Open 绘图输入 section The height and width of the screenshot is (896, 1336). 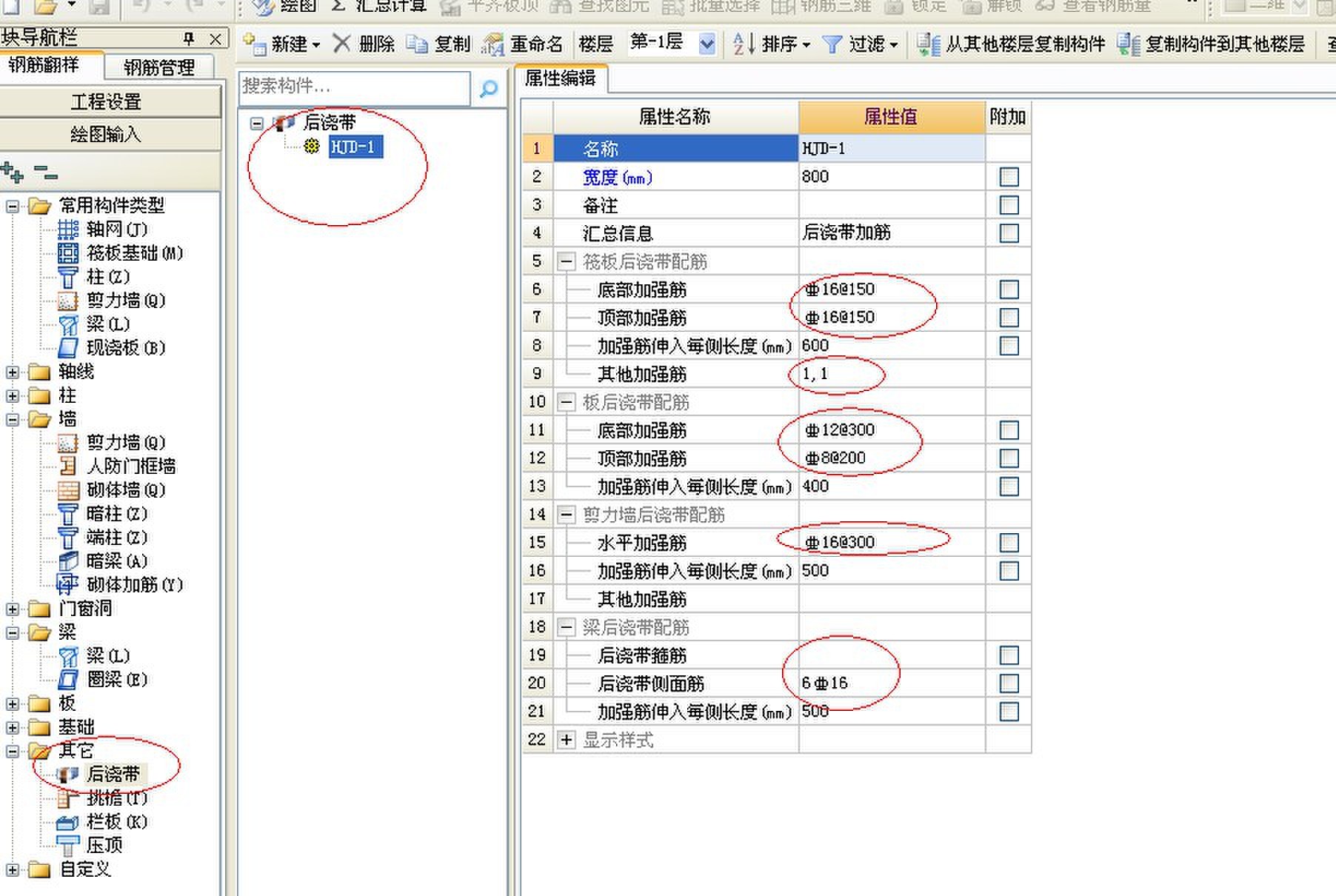109,134
